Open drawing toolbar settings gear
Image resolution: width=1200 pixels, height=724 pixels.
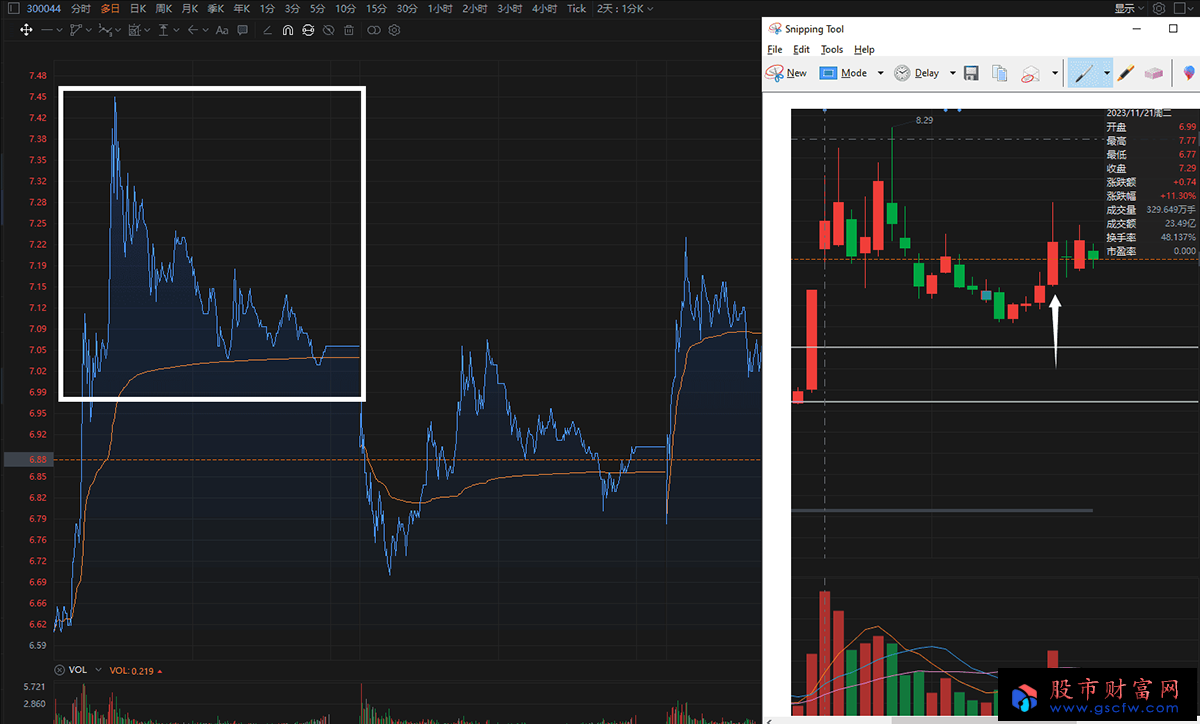(x=394, y=30)
